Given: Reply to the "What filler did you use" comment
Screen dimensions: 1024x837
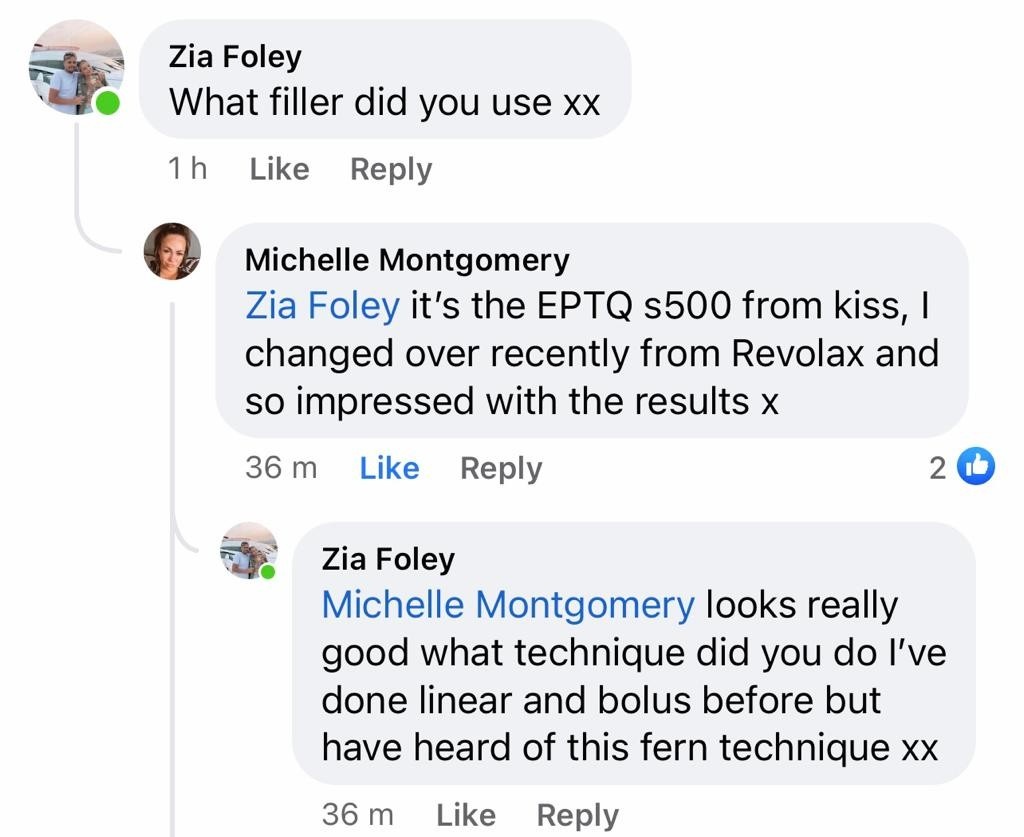Looking at the screenshot, I should (391, 169).
